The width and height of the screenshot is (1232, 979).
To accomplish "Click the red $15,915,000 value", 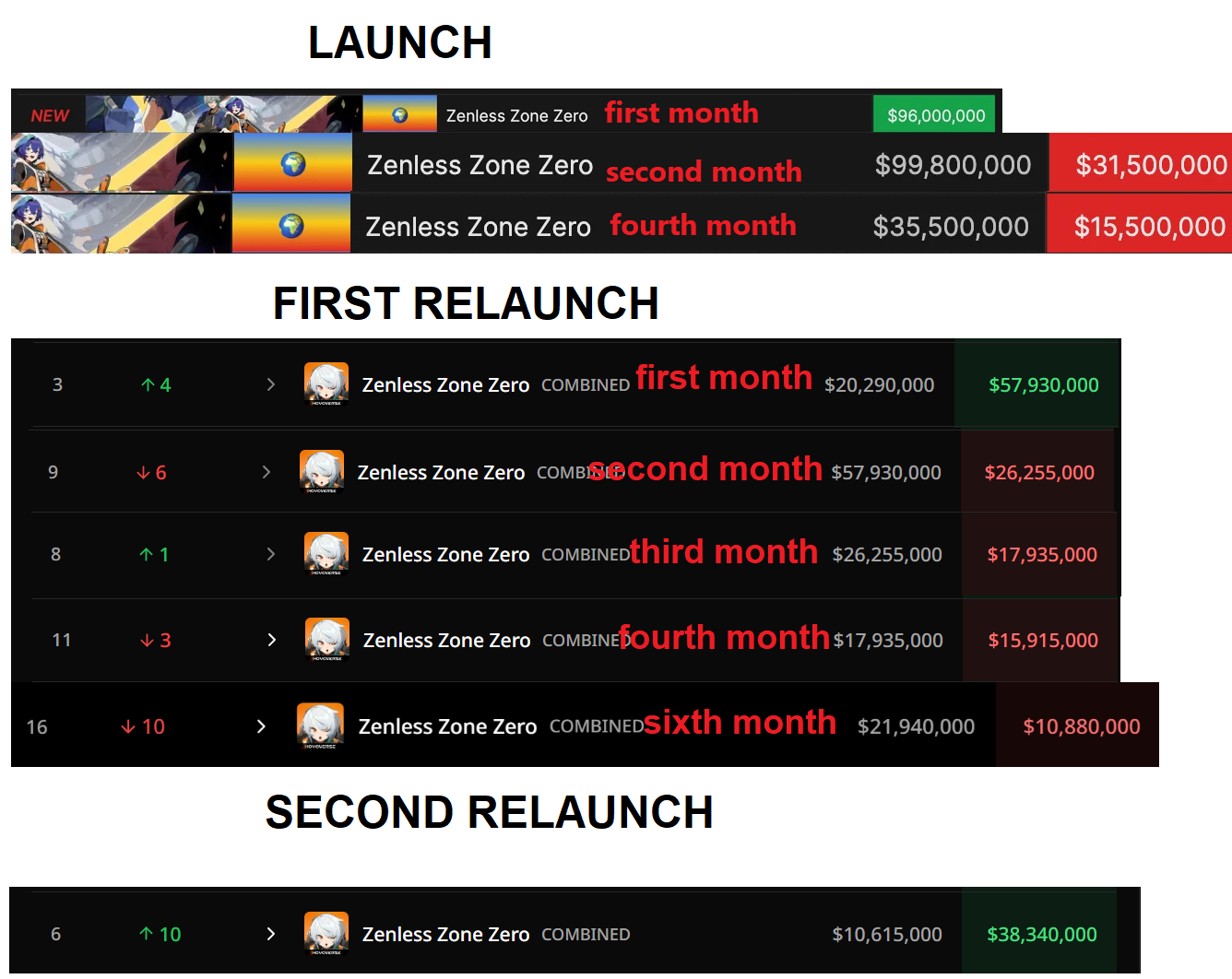I will [x=1043, y=641].
